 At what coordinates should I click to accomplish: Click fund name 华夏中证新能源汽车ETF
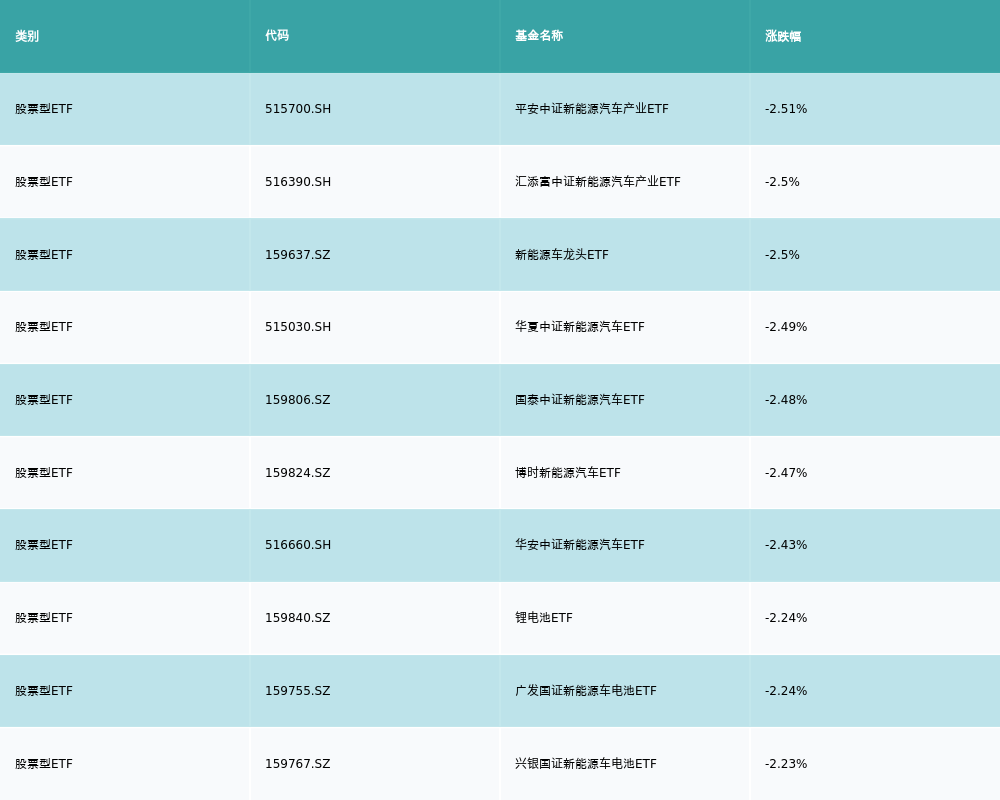(580, 327)
